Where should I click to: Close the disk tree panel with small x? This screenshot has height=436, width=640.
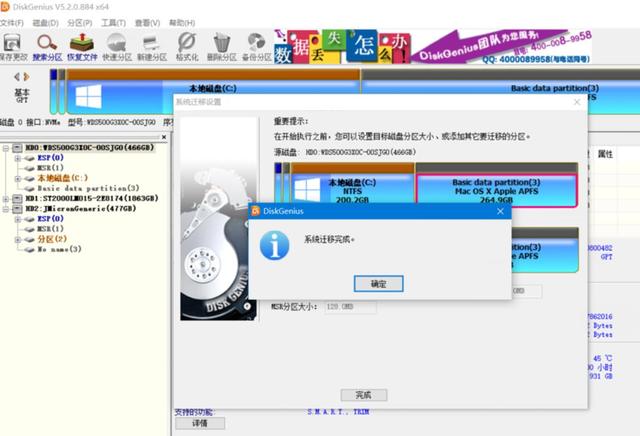[164, 137]
